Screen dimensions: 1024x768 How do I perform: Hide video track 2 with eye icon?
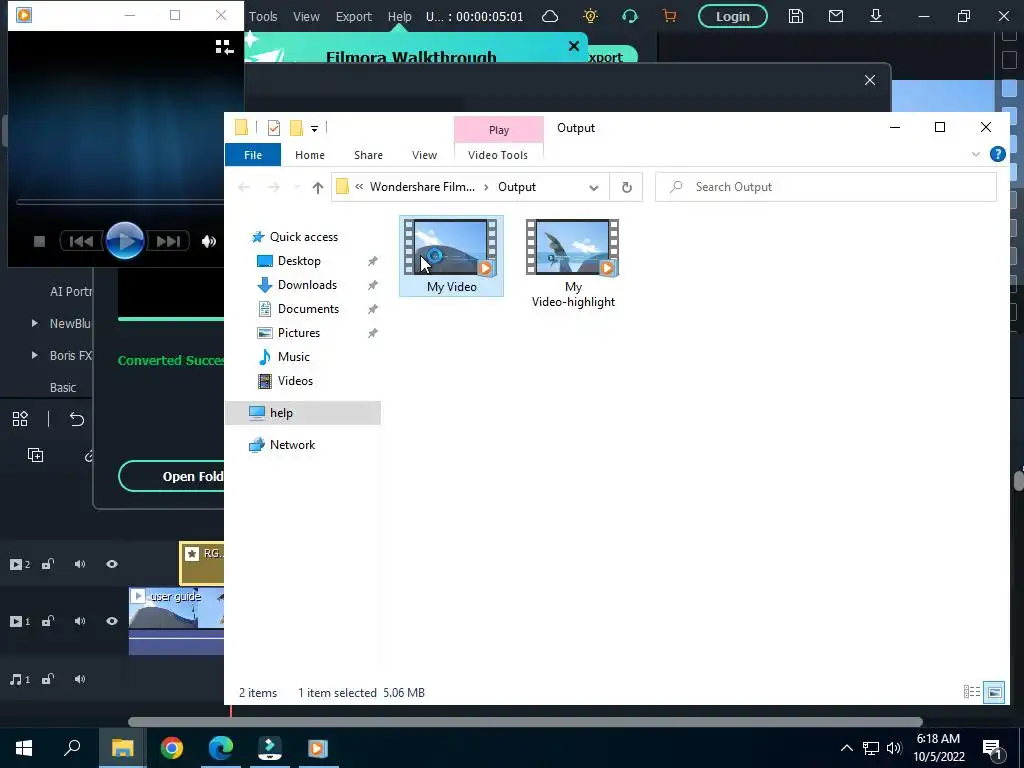[112, 564]
